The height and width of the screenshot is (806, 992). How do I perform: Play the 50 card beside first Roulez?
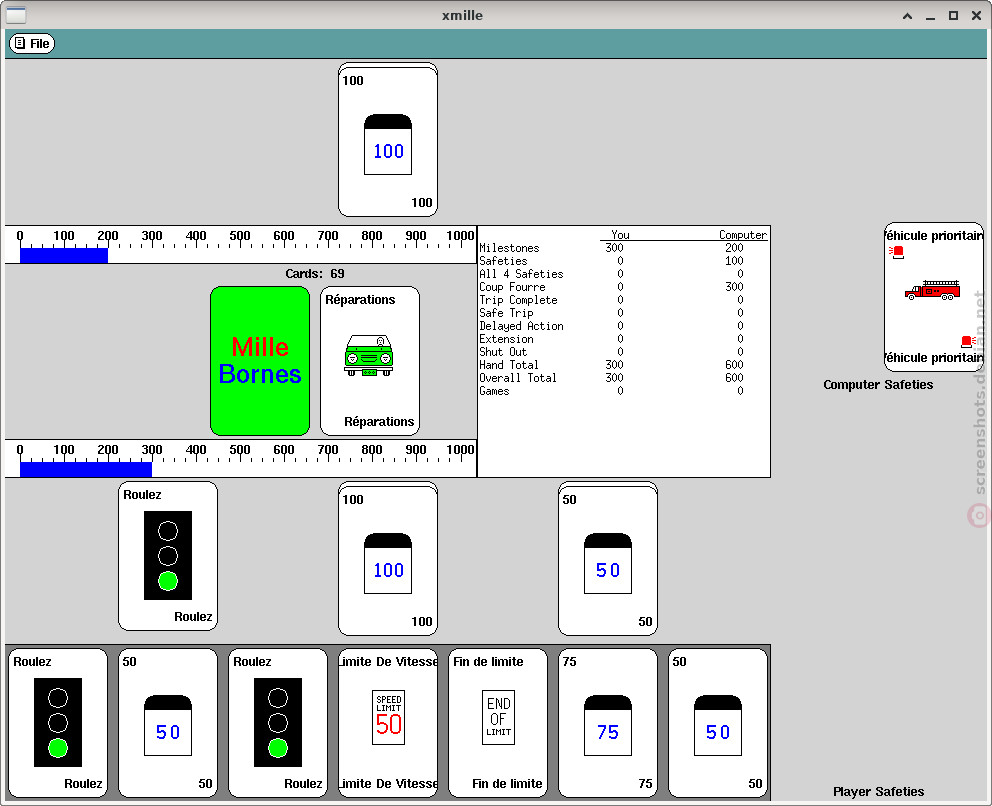coord(168,722)
